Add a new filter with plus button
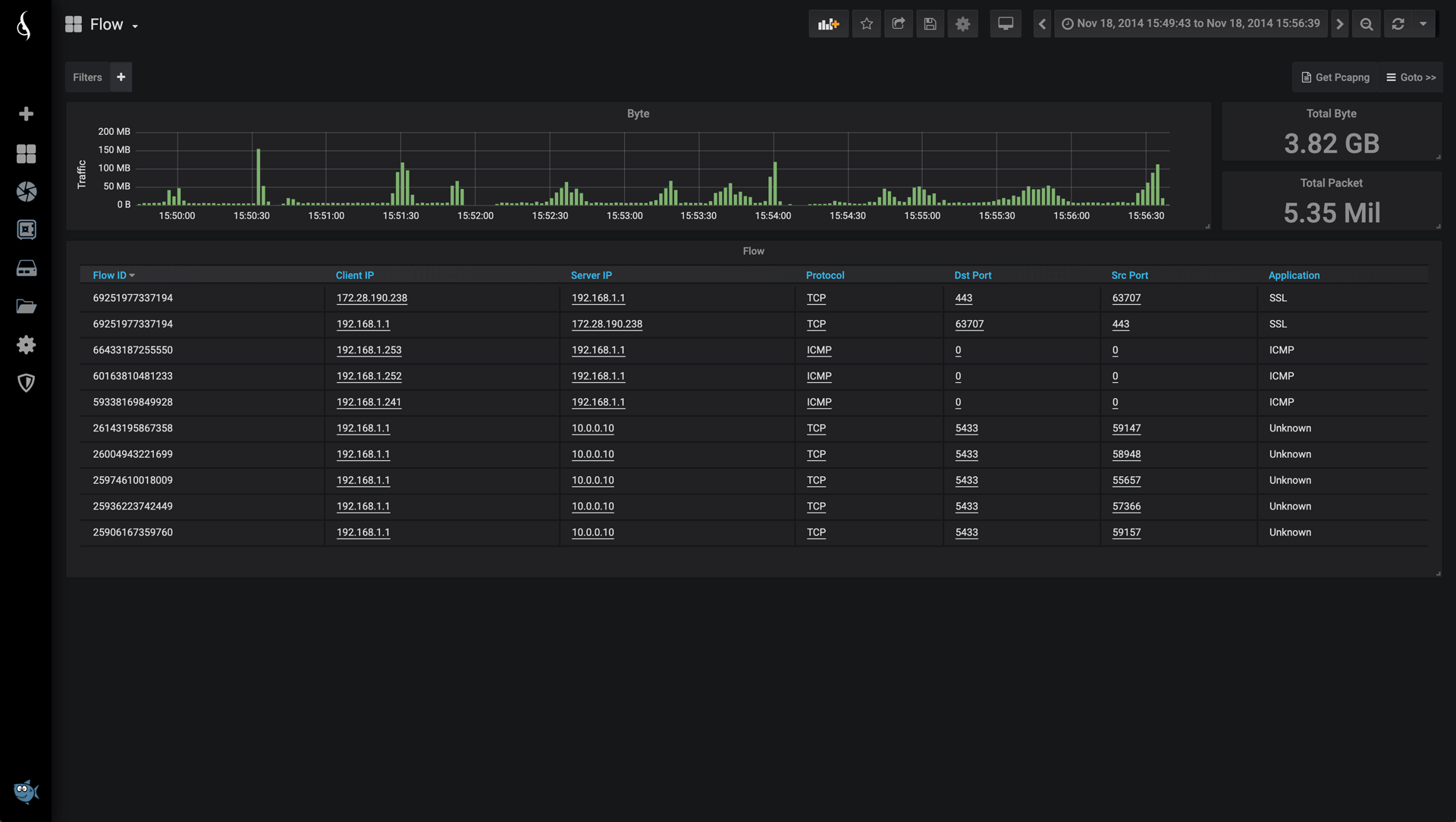The height and width of the screenshot is (822, 1456). pyautogui.click(x=121, y=77)
